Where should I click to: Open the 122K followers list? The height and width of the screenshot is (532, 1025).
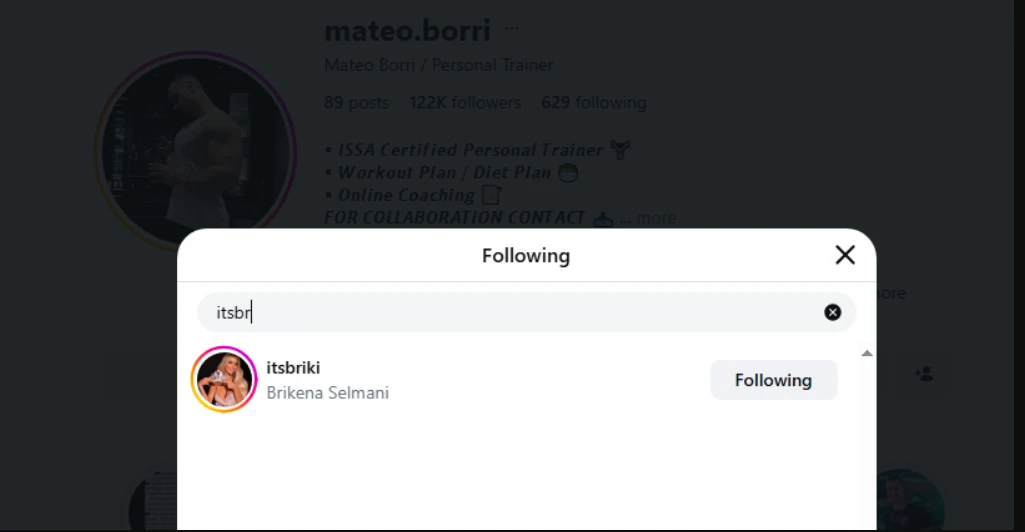tap(465, 102)
